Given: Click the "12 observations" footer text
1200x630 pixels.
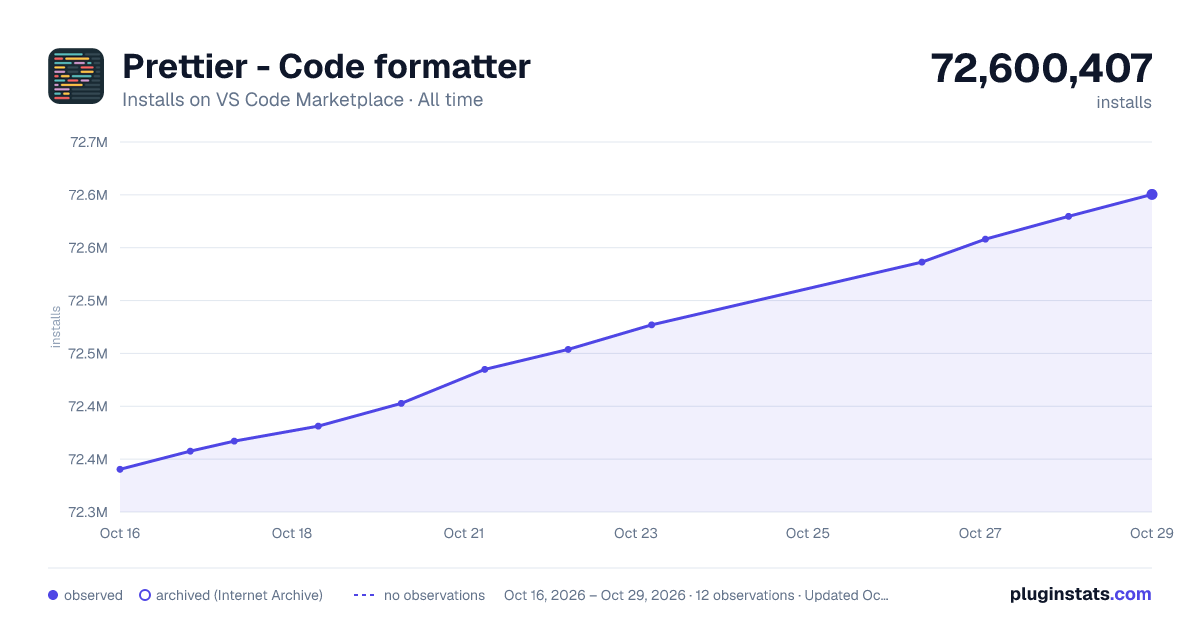Looking at the screenshot, I should click(x=745, y=595).
